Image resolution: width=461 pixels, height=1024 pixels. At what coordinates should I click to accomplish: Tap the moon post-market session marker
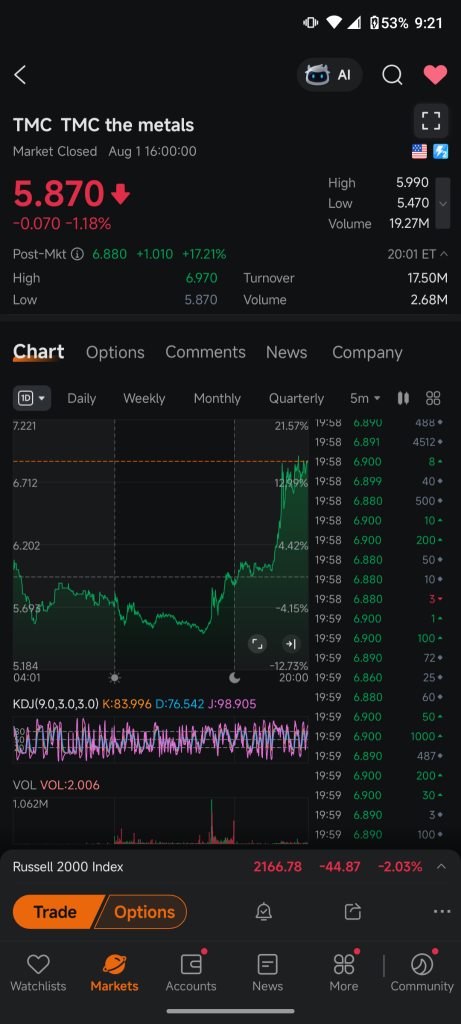[234, 678]
